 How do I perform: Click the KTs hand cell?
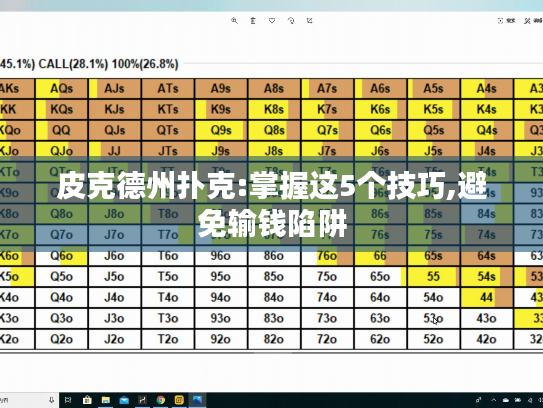tap(168, 109)
